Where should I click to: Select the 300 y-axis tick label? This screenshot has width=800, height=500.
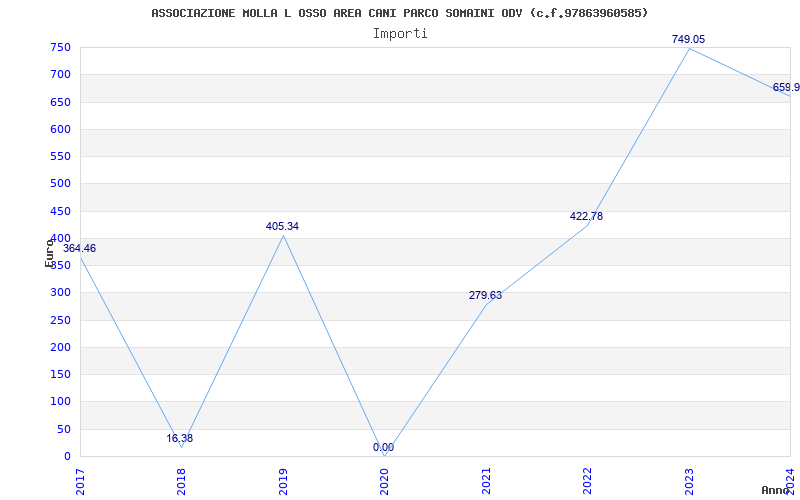(x=60, y=293)
